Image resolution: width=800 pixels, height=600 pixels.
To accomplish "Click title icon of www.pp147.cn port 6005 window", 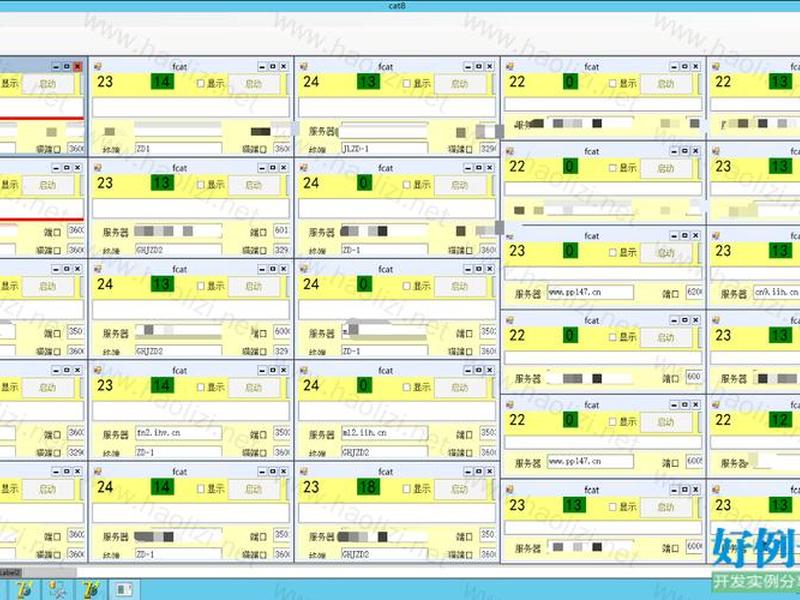I will 510,405.
